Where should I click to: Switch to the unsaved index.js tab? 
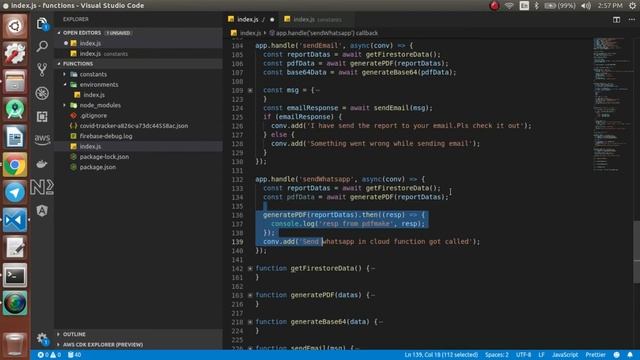[251, 19]
